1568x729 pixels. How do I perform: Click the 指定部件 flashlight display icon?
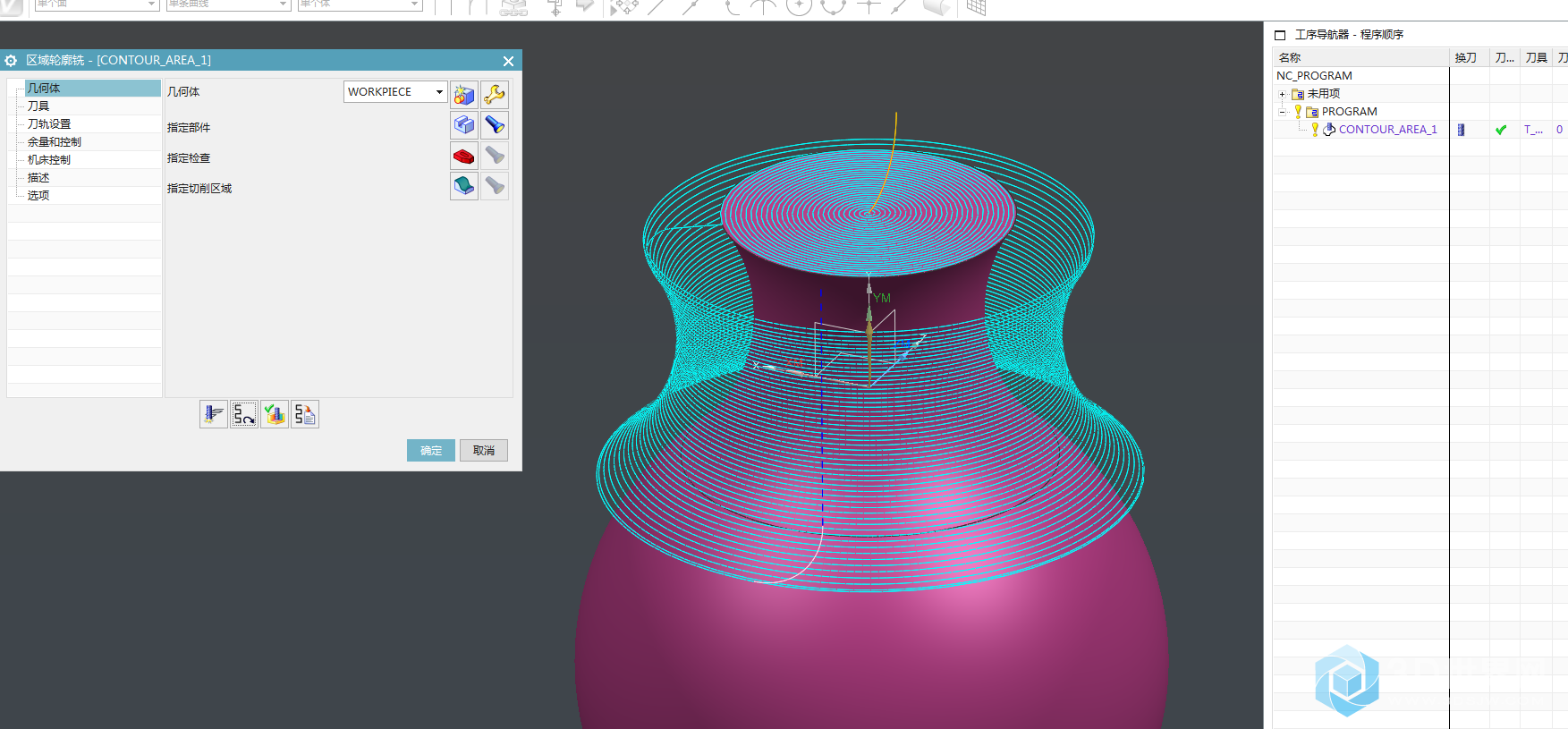[495, 125]
